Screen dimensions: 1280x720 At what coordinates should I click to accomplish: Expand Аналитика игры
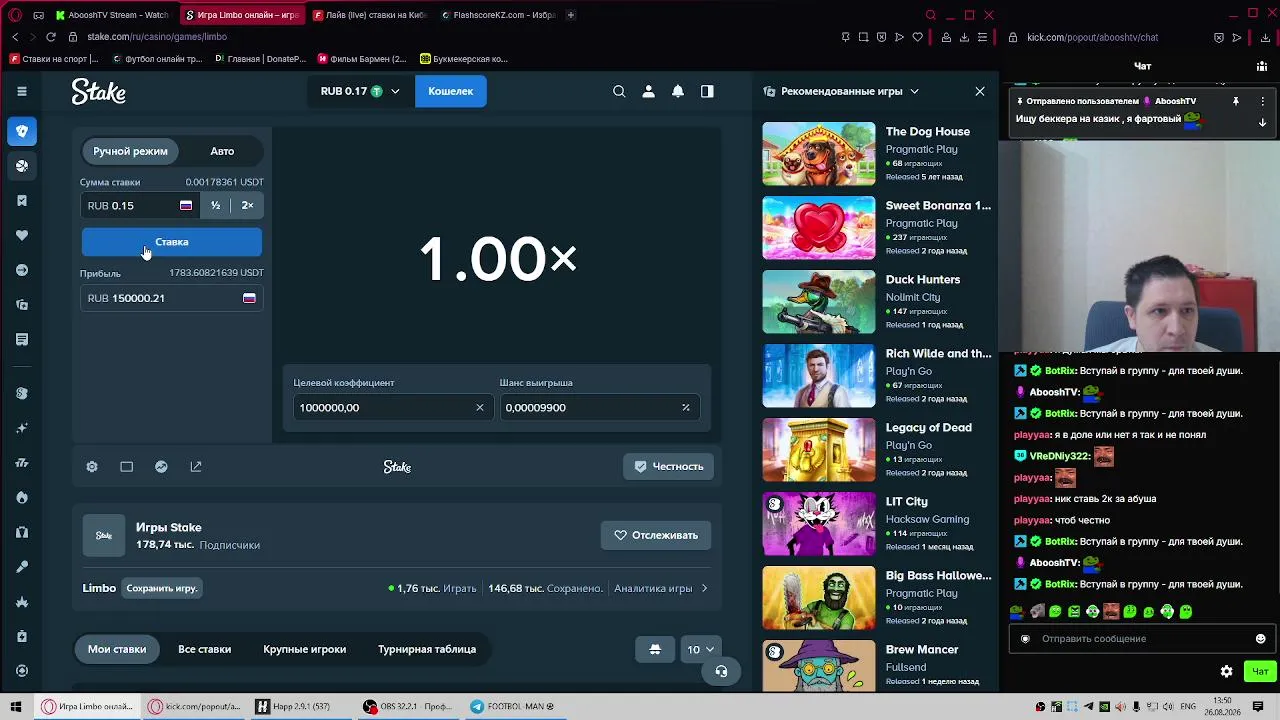point(661,588)
